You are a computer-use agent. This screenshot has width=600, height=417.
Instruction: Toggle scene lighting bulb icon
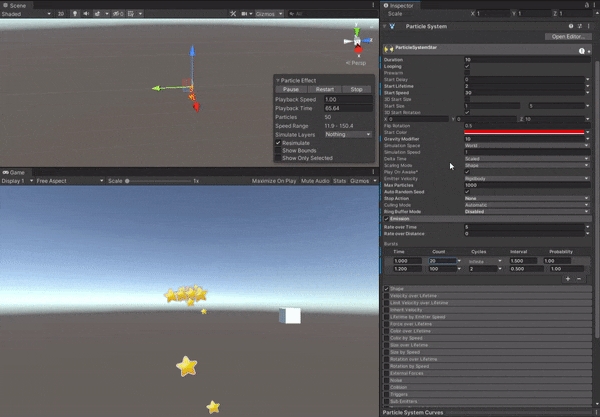pyautogui.click(x=75, y=14)
